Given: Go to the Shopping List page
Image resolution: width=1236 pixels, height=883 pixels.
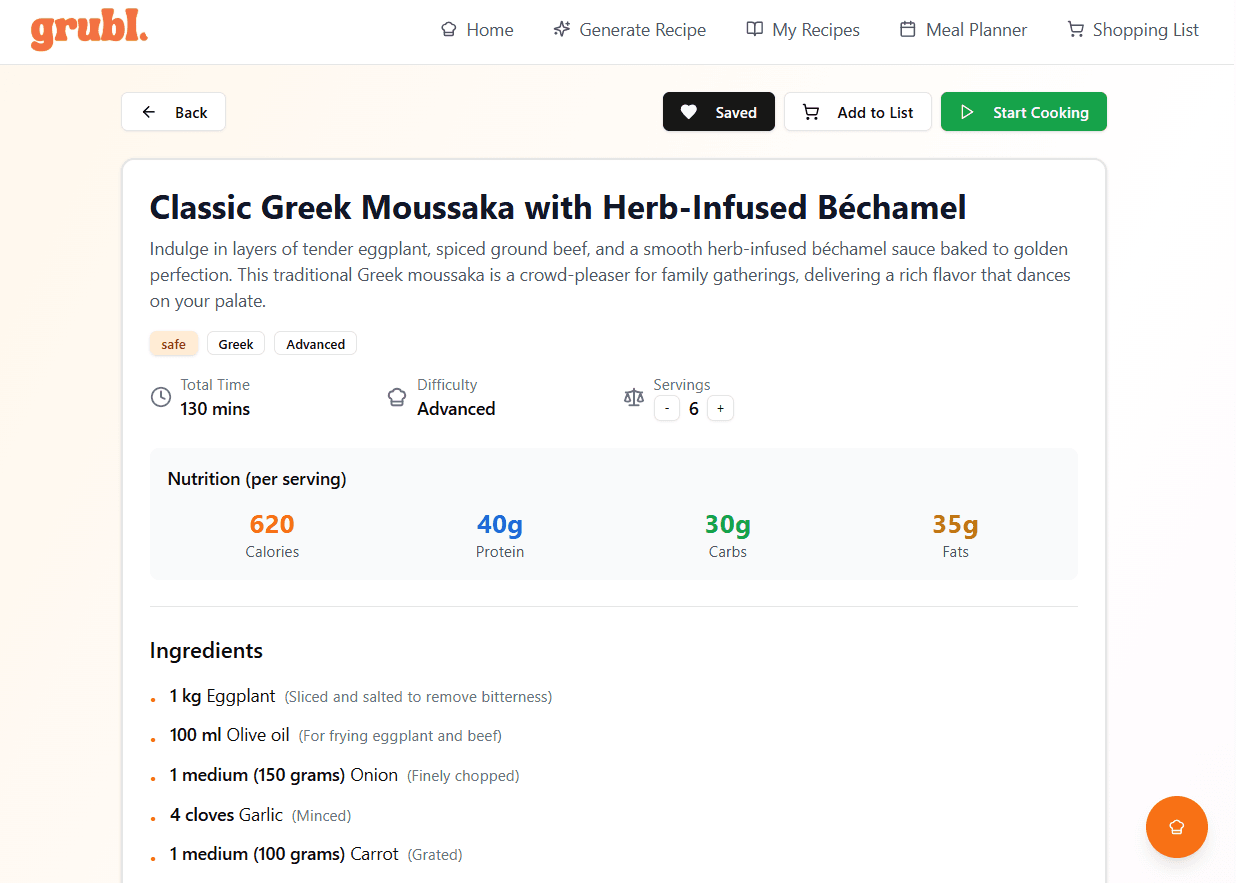Looking at the screenshot, I should click(1145, 30).
